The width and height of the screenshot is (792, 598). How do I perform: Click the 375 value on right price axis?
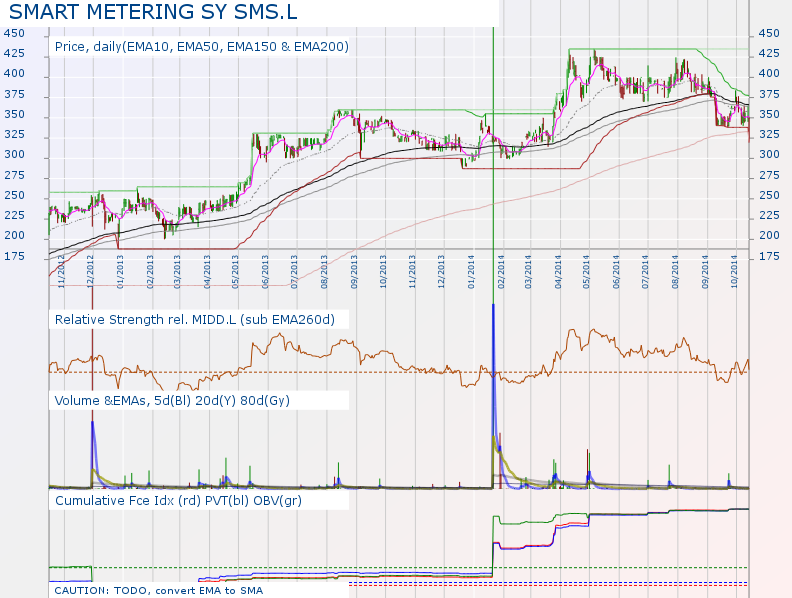click(x=769, y=94)
